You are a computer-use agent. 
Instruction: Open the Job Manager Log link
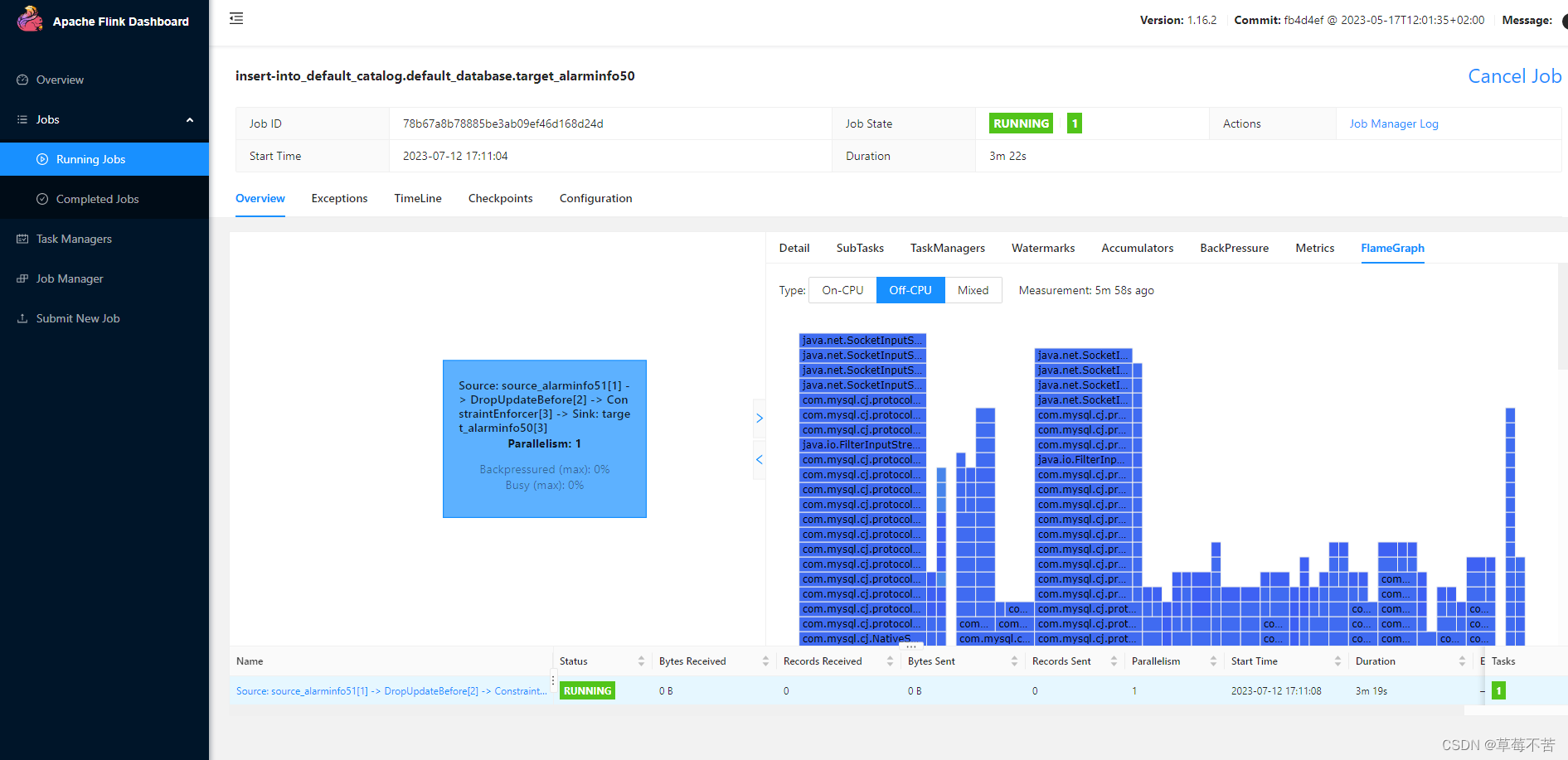[x=1393, y=123]
